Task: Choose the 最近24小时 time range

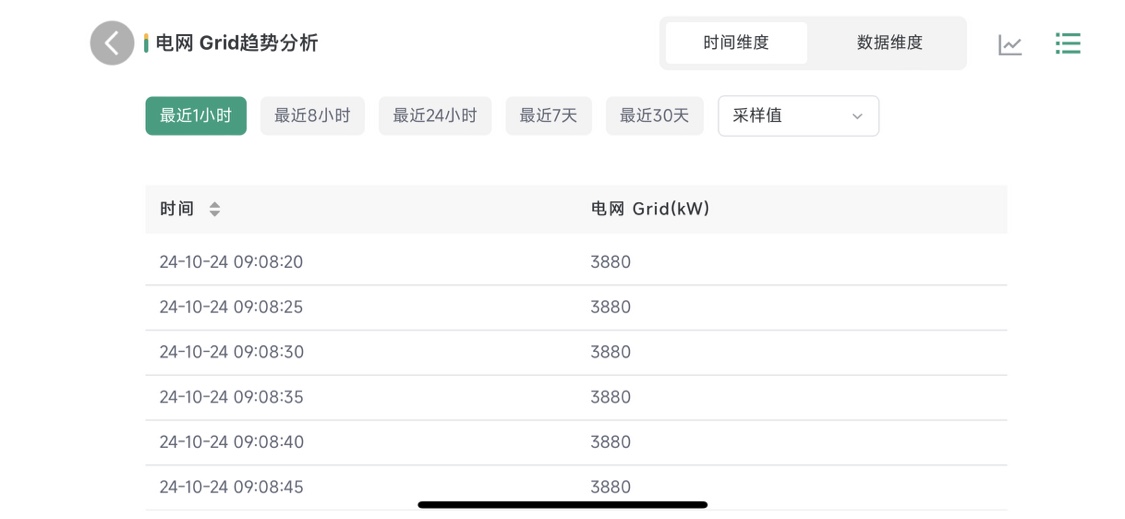Action: coord(434,116)
